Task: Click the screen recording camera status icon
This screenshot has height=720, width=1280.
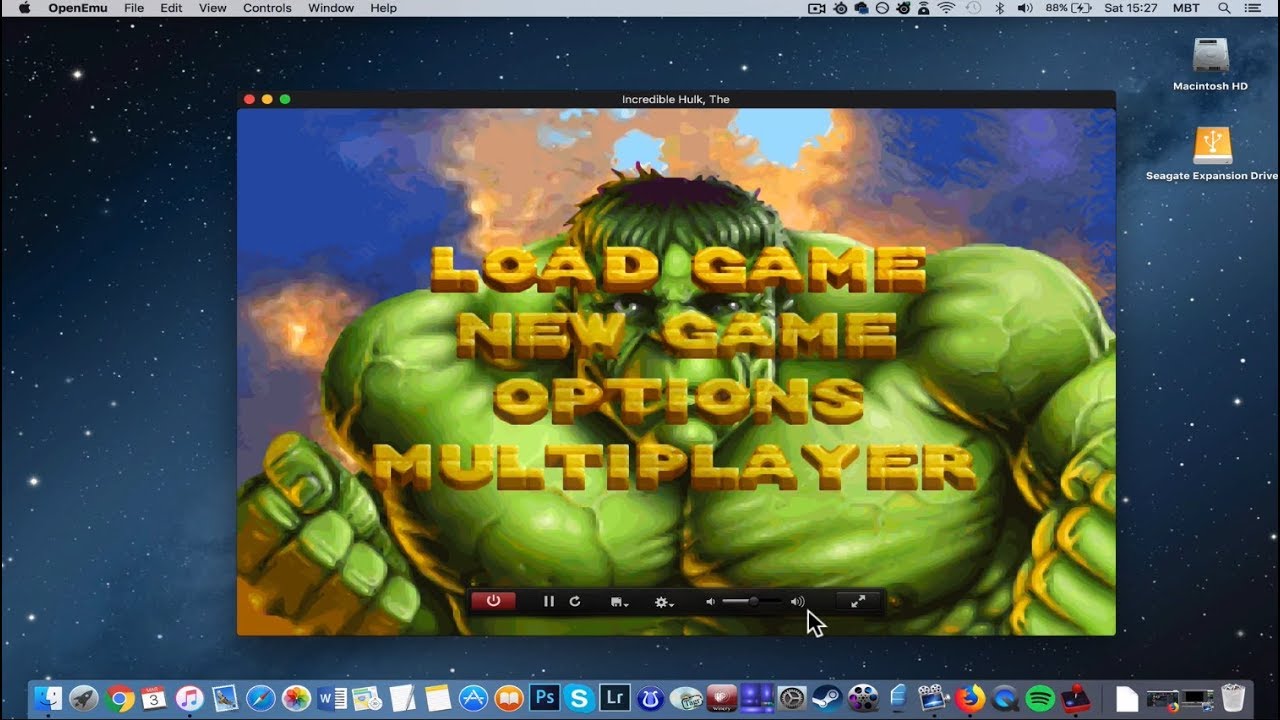Action: point(817,8)
